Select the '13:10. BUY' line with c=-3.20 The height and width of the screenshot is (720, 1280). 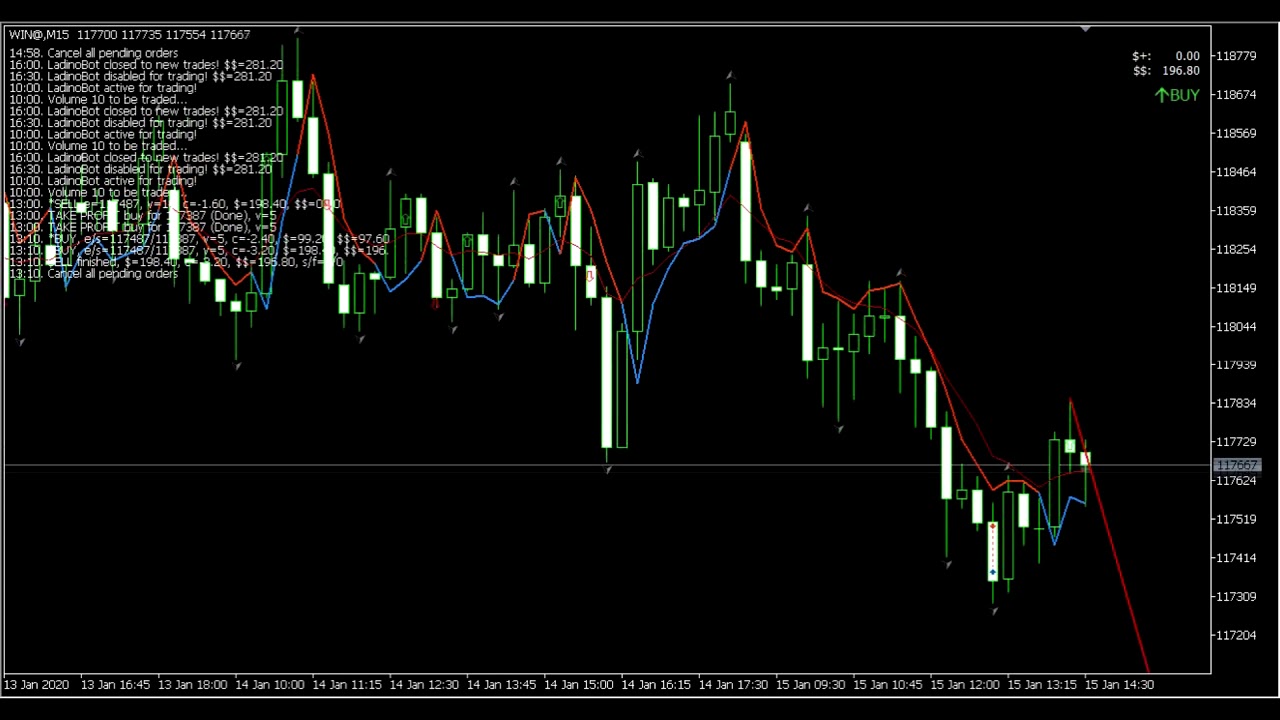(198, 250)
